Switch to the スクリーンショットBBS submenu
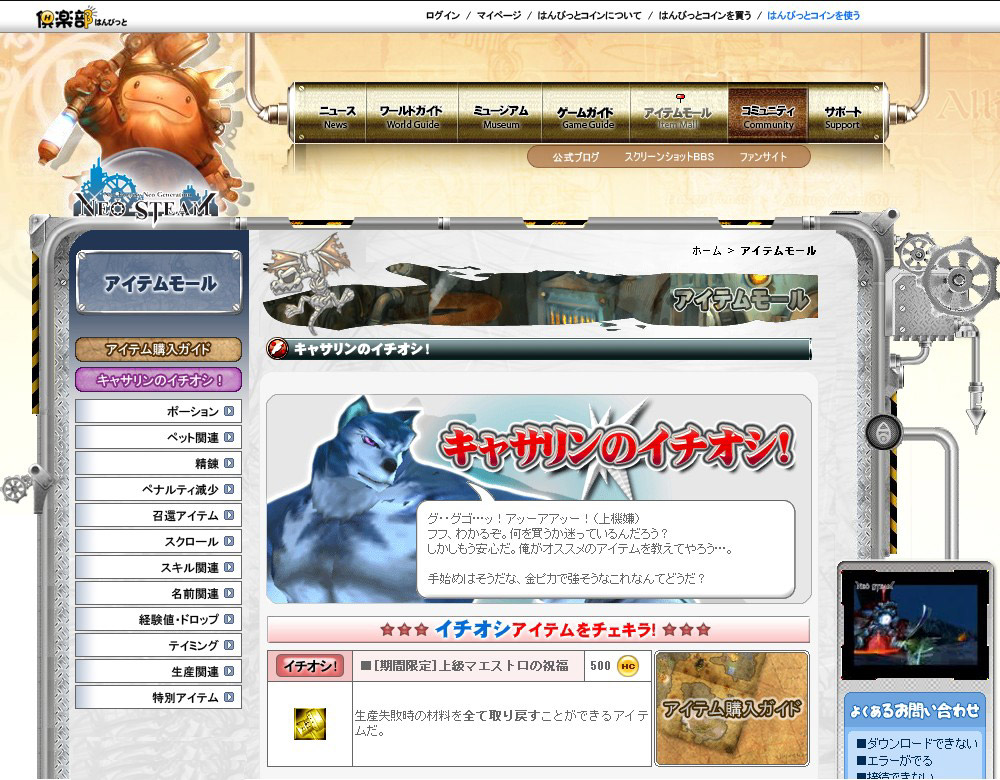This screenshot has height=780, width=1000. point(669,157)
